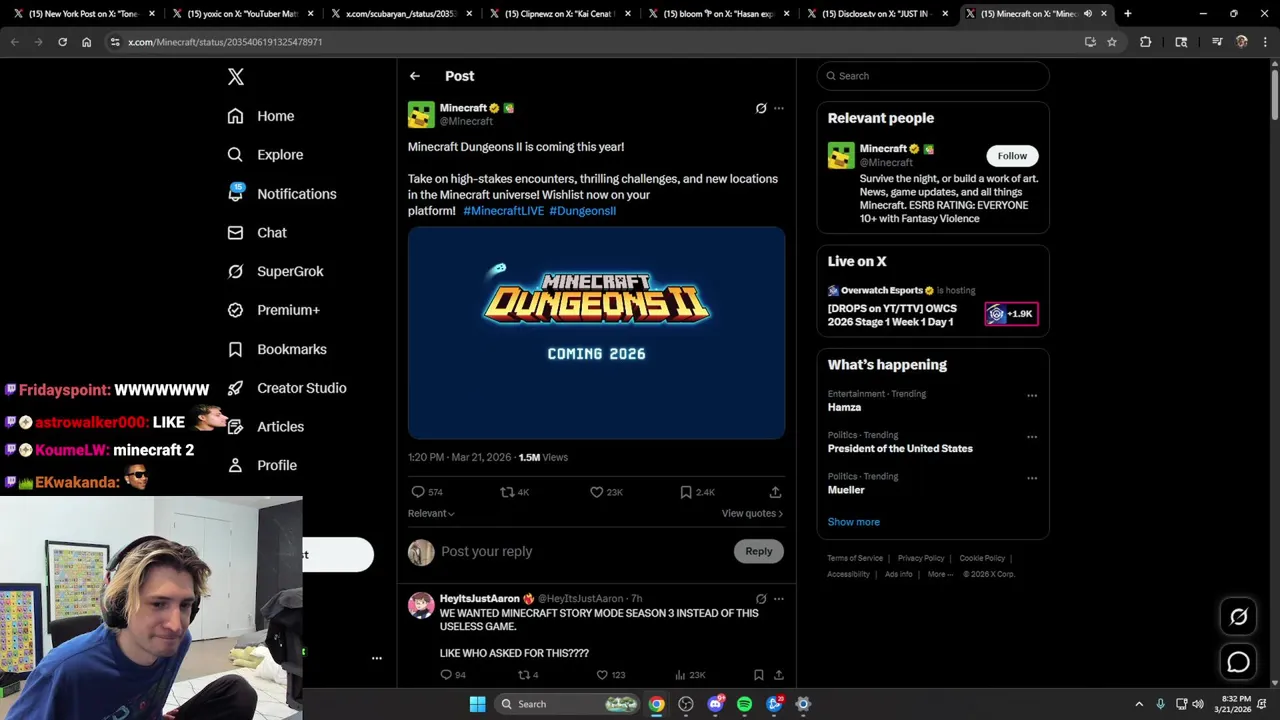Like the Minecraft post (23K)
1280x720 pixels.
click(x=606, y=492)
